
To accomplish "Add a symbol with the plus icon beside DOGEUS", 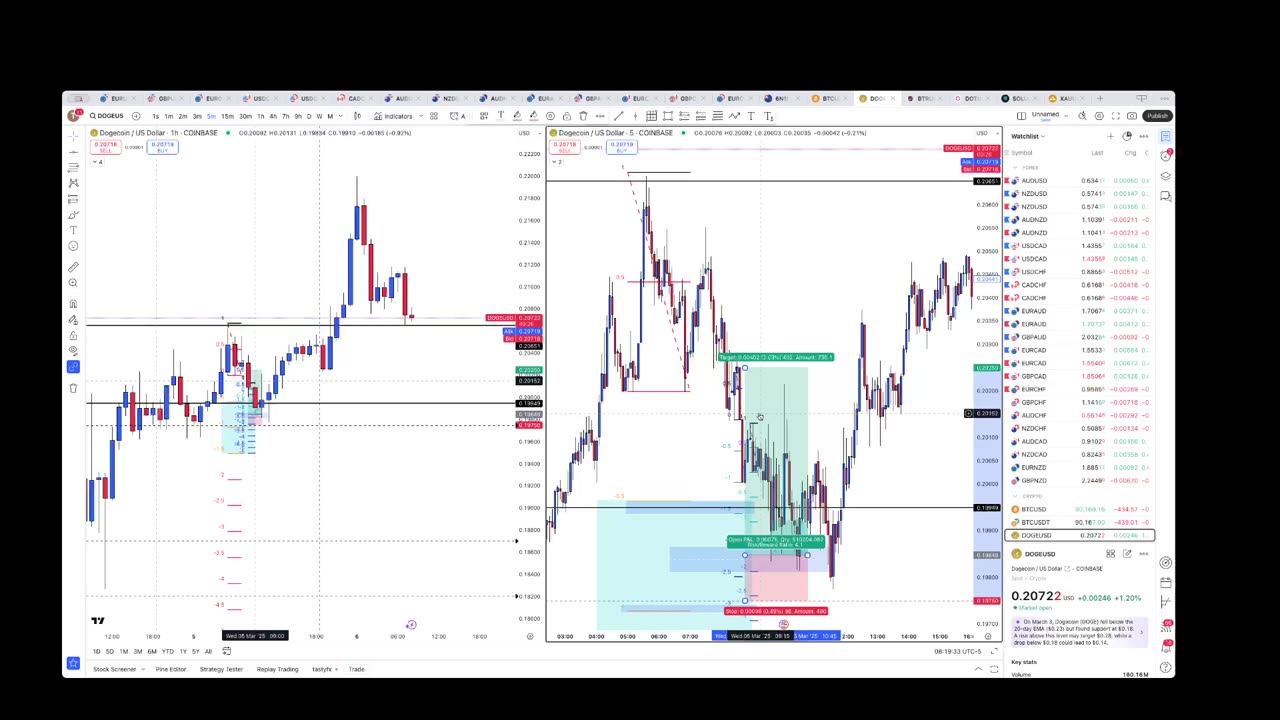I will [136, 116].
